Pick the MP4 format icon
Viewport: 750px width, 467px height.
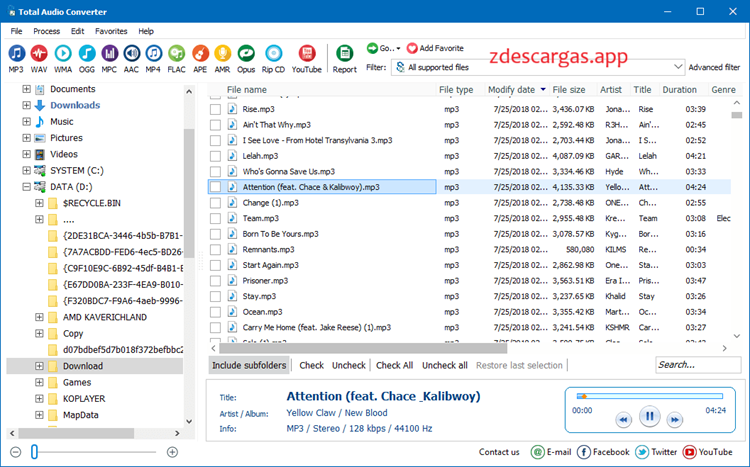(153, 54)
